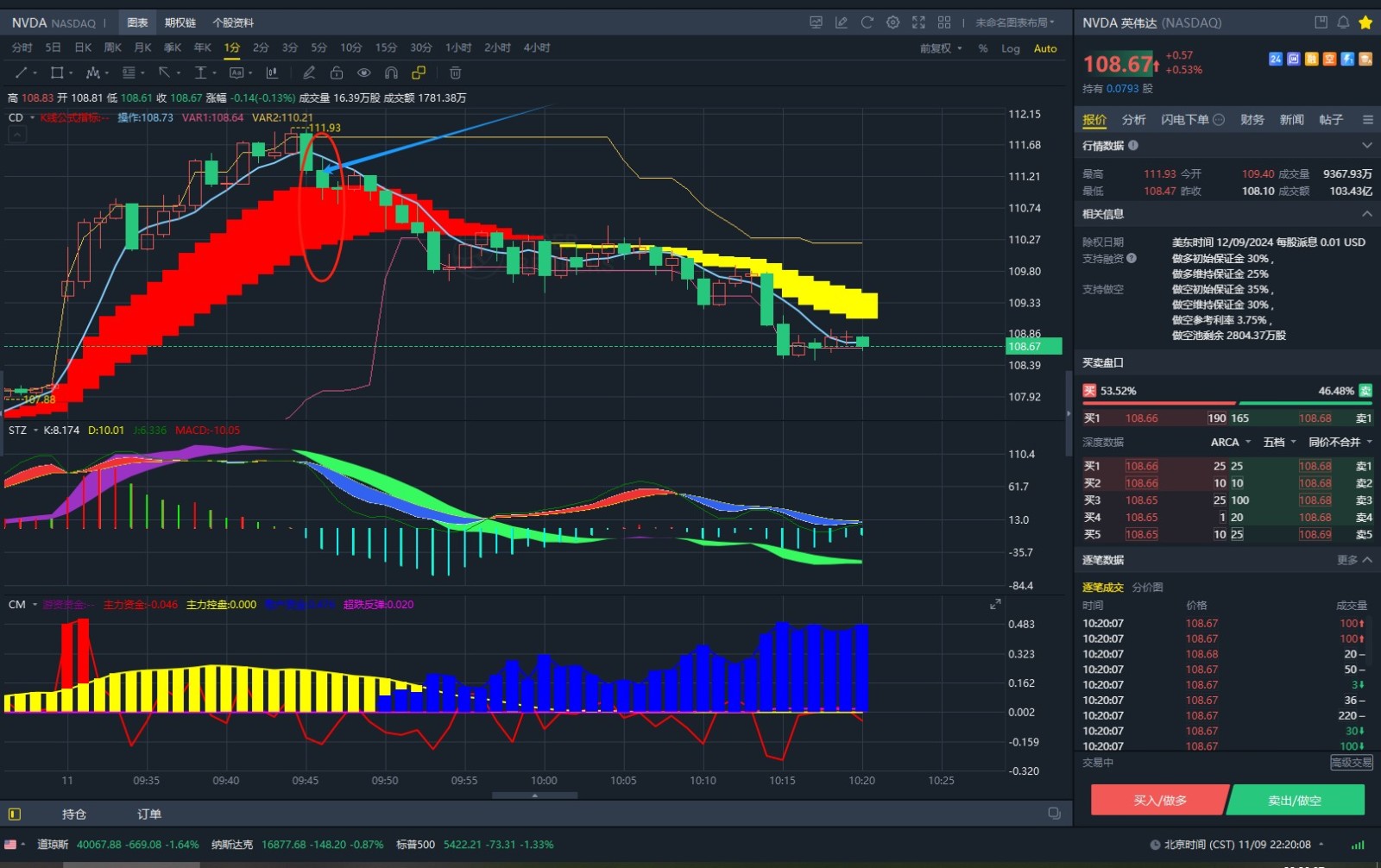The width and height of the screenshot is (1381, 868).
Task: Click info icon beside 行情数据
Action: (1133, 145)
